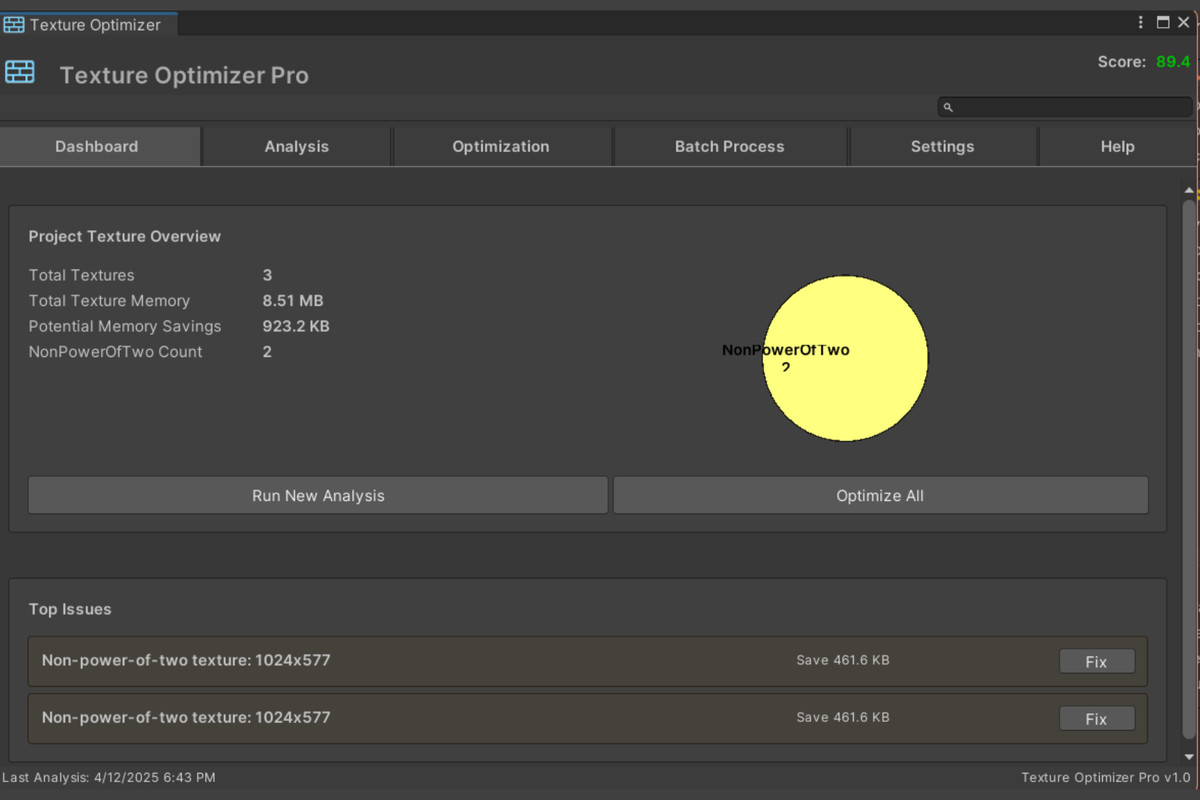Image resolution: width=1200 pixels, height=800 pixels.
Task: Fix the second non-power-of-two texture issue
Action: click(x=1096, y=718)
